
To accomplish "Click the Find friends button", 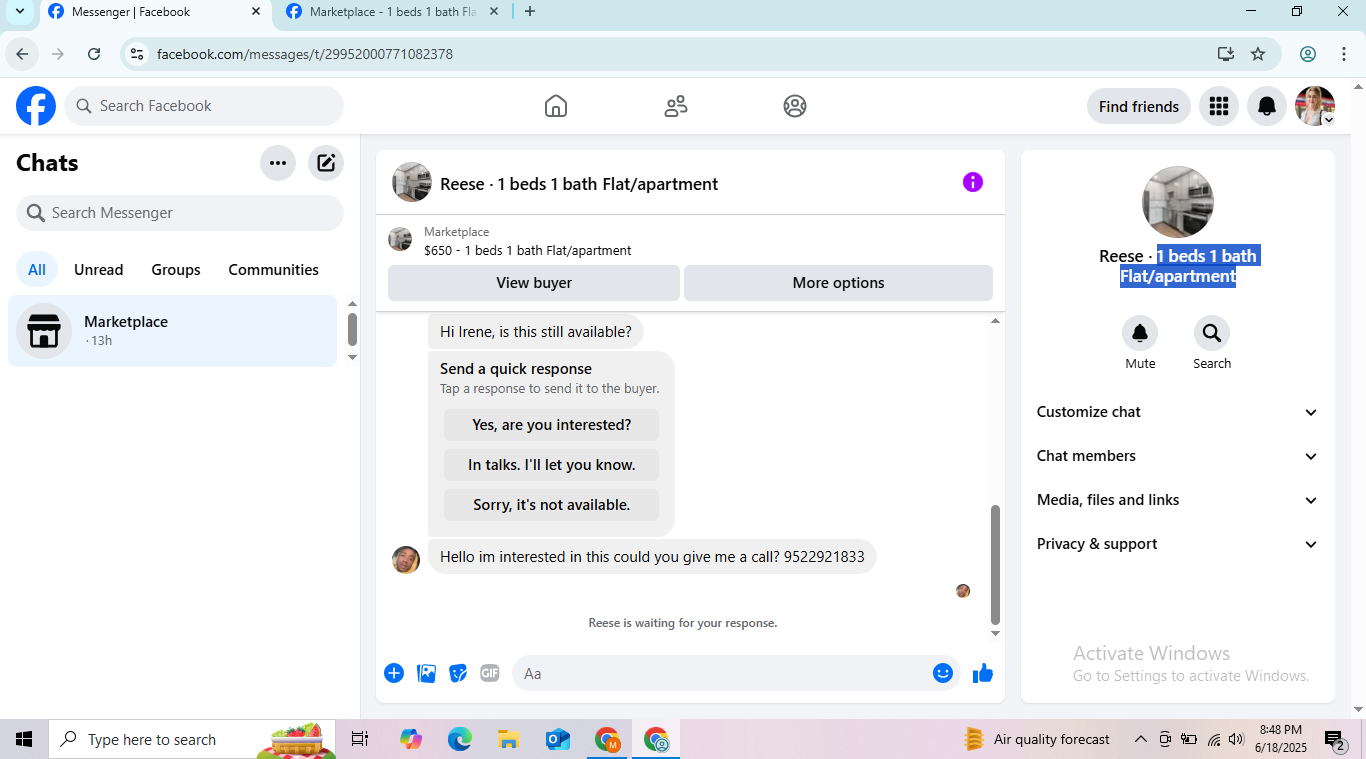I will 1139,107.
